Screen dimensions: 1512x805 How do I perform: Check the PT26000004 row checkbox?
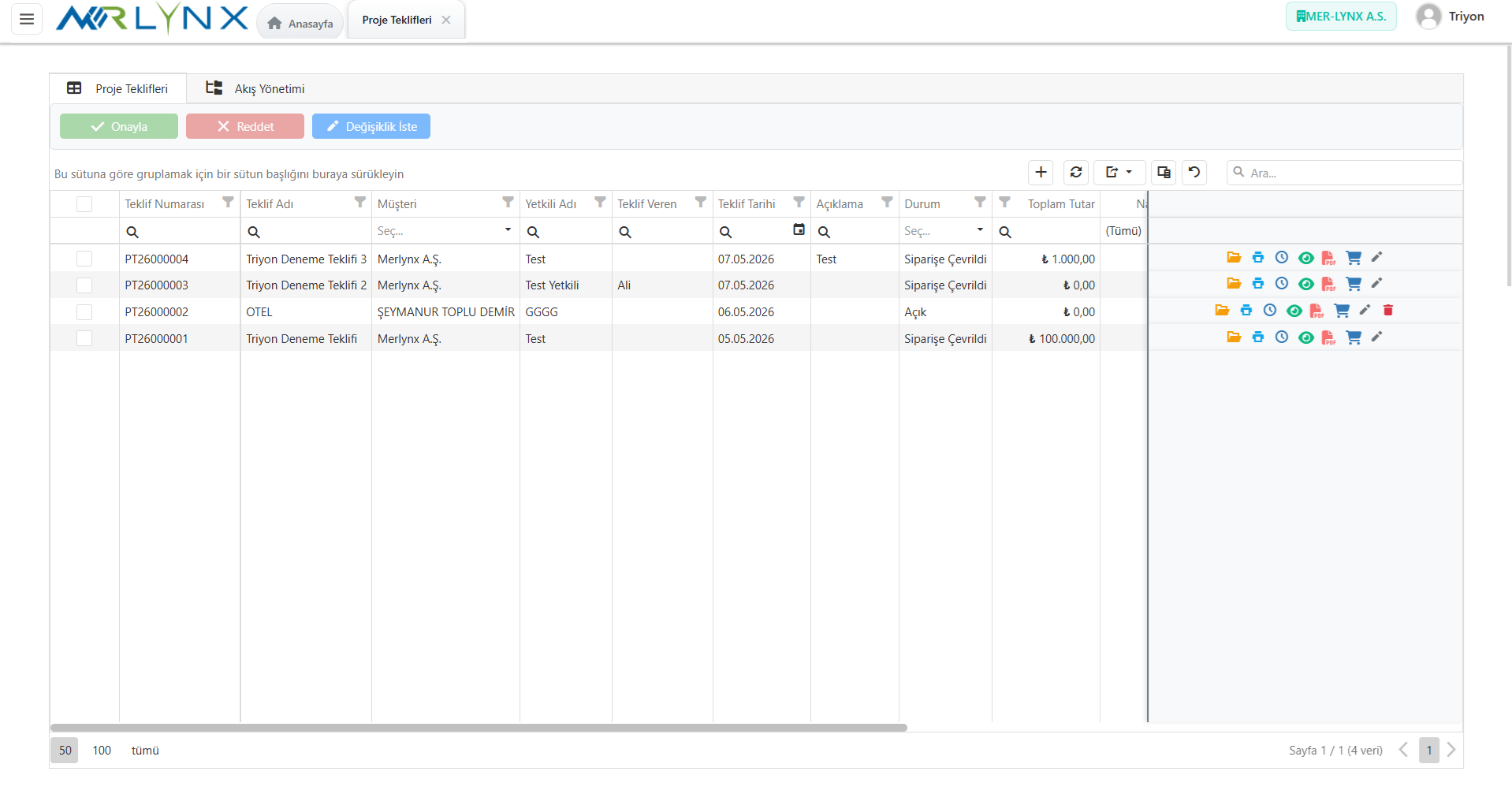coord(84,259)
